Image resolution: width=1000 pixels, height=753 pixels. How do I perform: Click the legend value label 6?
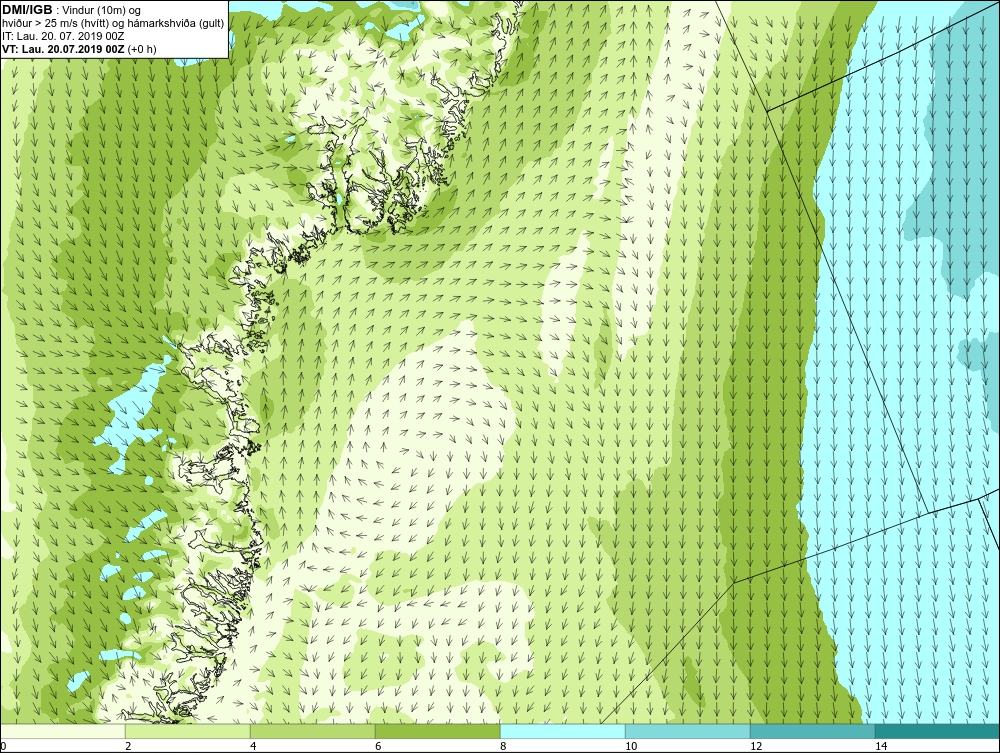tap(378, 746)
